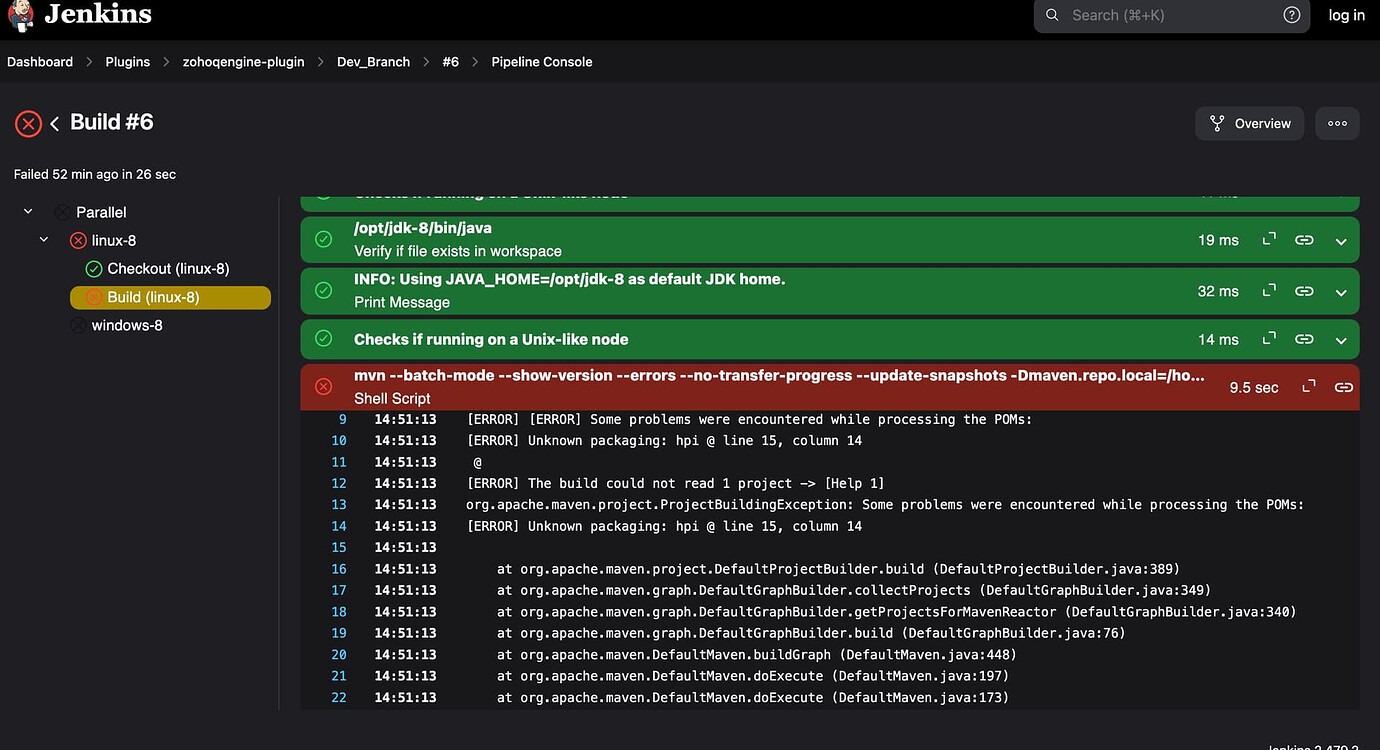Copy link icon for the Shell Script step
Screen dimensions: 1380x750
(1343, 387)
